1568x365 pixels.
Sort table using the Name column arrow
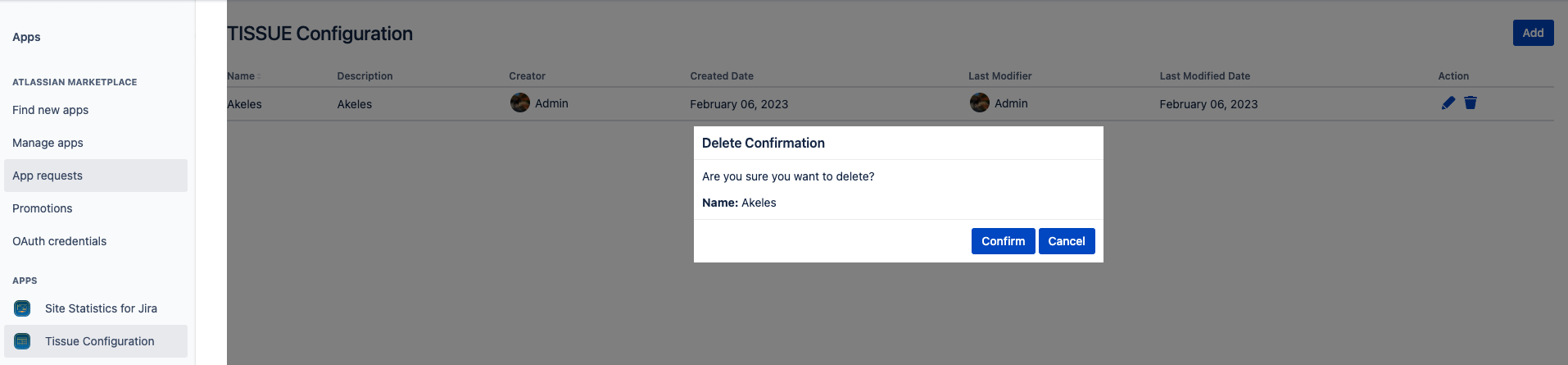click(259, 76)
